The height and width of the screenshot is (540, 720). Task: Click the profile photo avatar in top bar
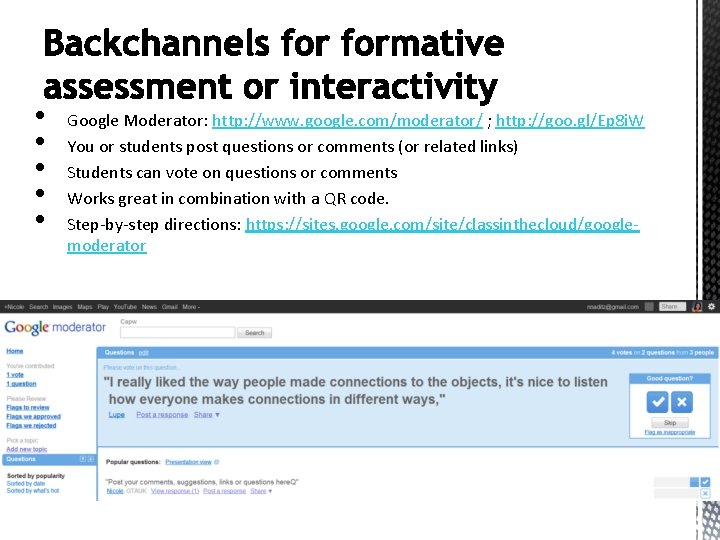697,306
